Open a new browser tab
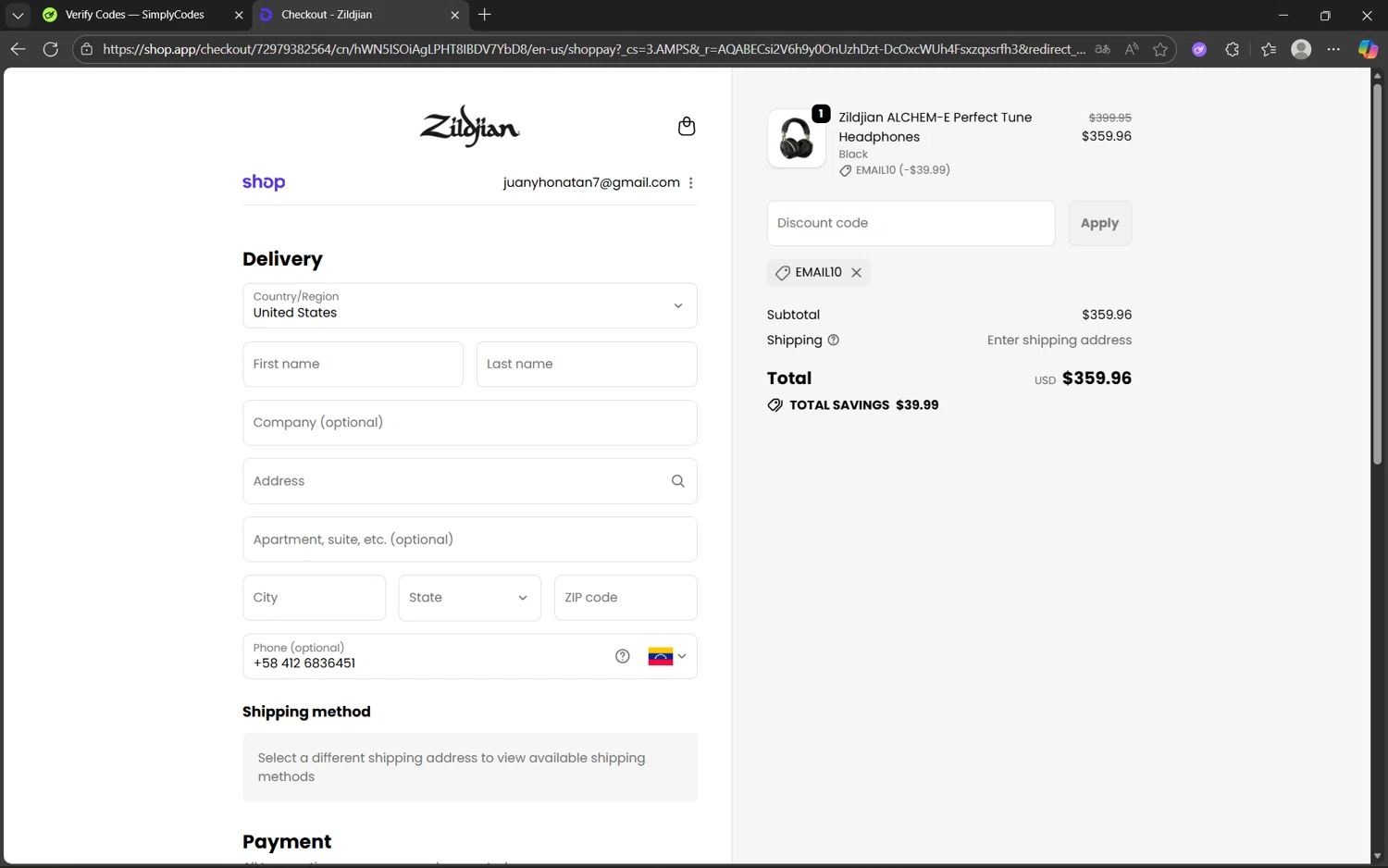Viewport: 1388px width, 868px height. point(485,15)
